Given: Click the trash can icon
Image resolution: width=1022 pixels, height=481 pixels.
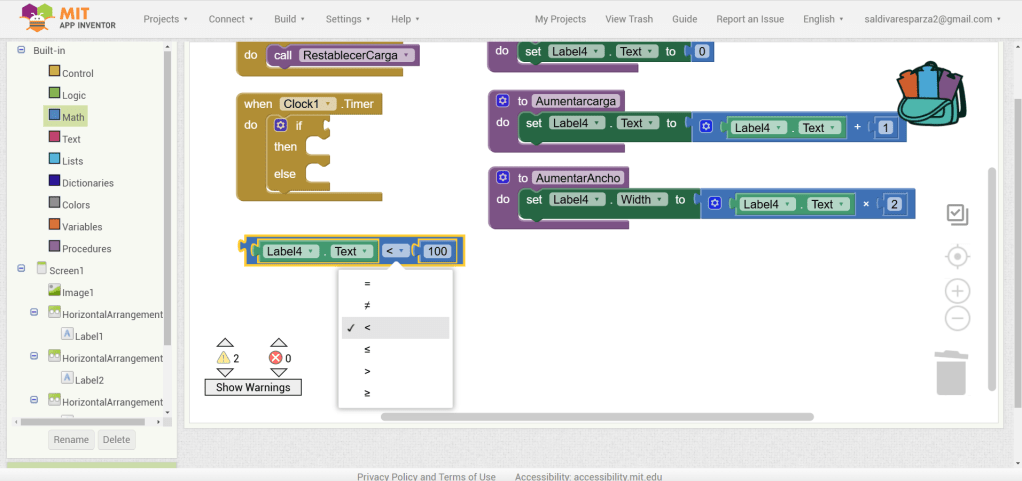Looking at the screenshot, I should [x=951, y=372].
